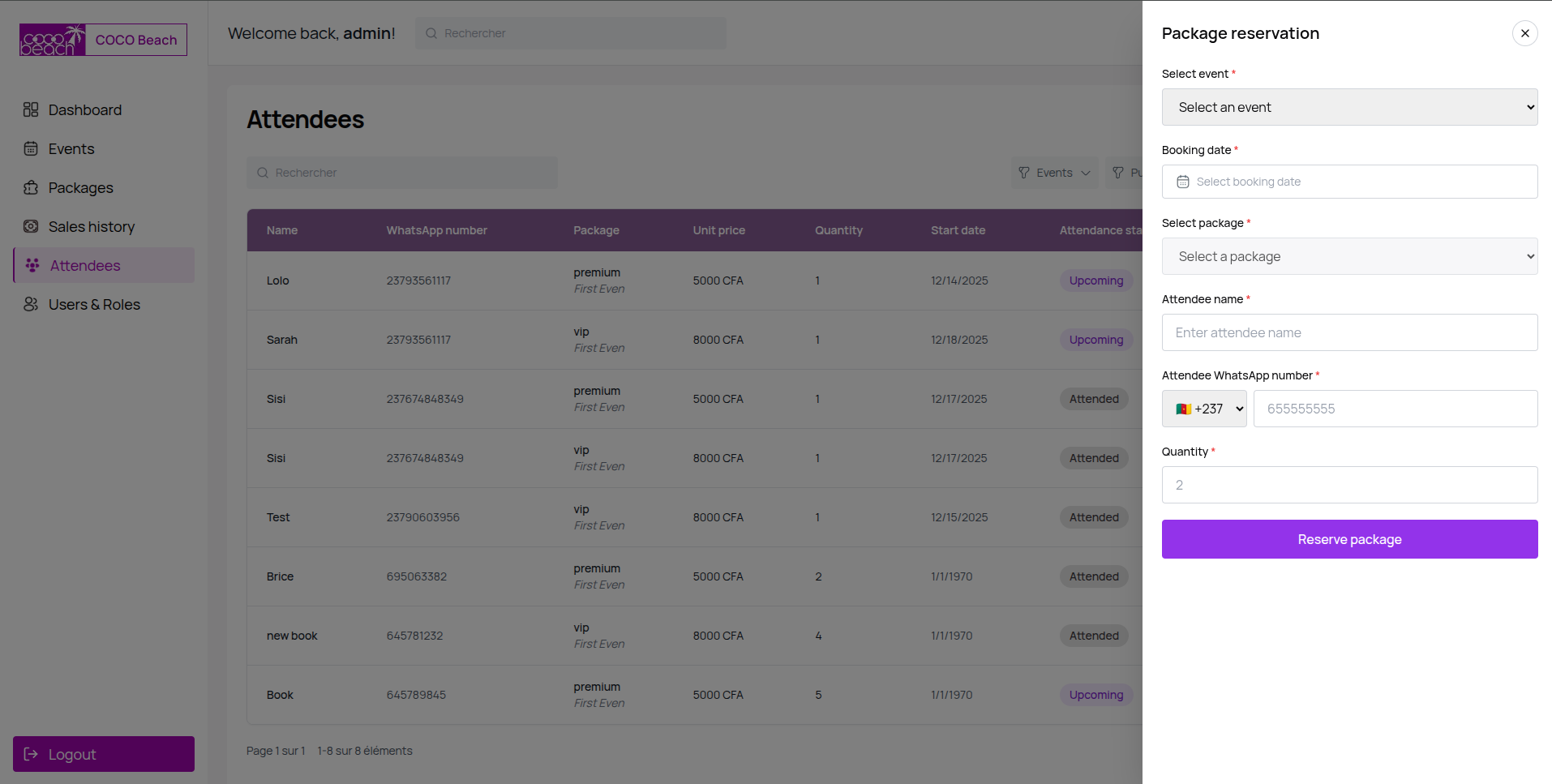Click the Users & Roles icon
Viewport: 1552px width, 784px height.
pos(31,304)
